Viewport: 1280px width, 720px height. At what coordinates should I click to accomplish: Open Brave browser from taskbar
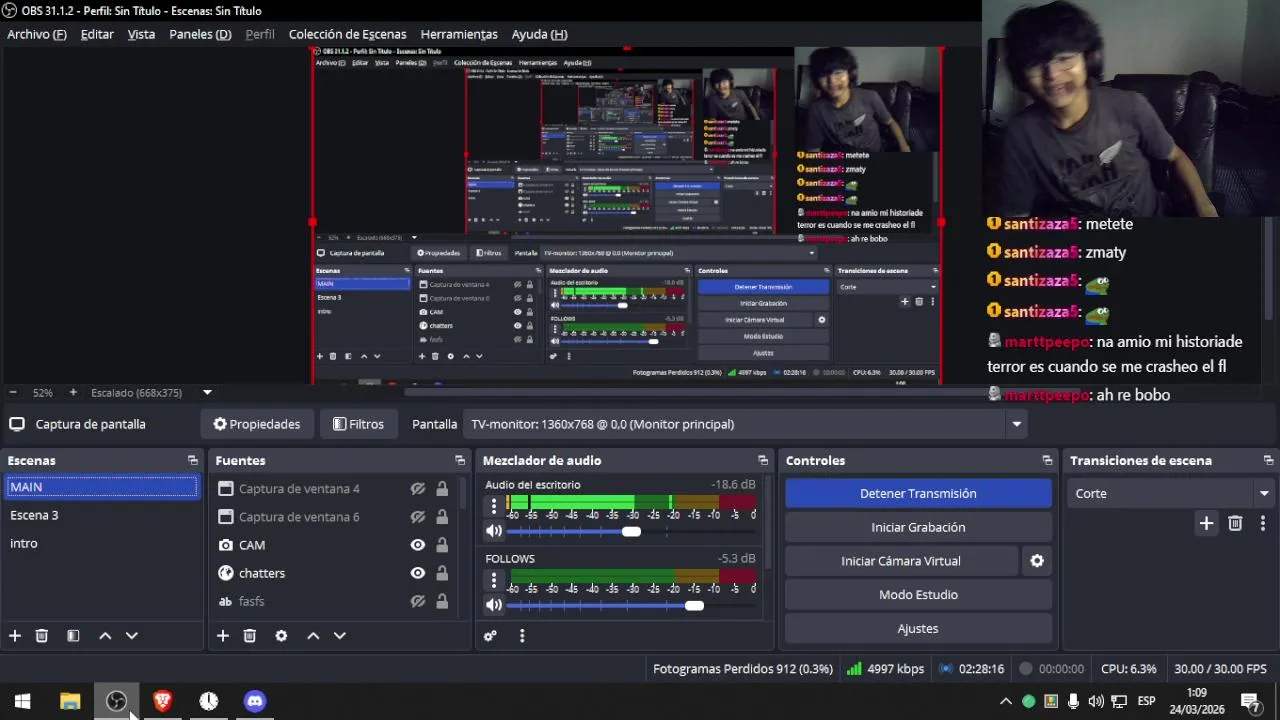click(162, 701)
